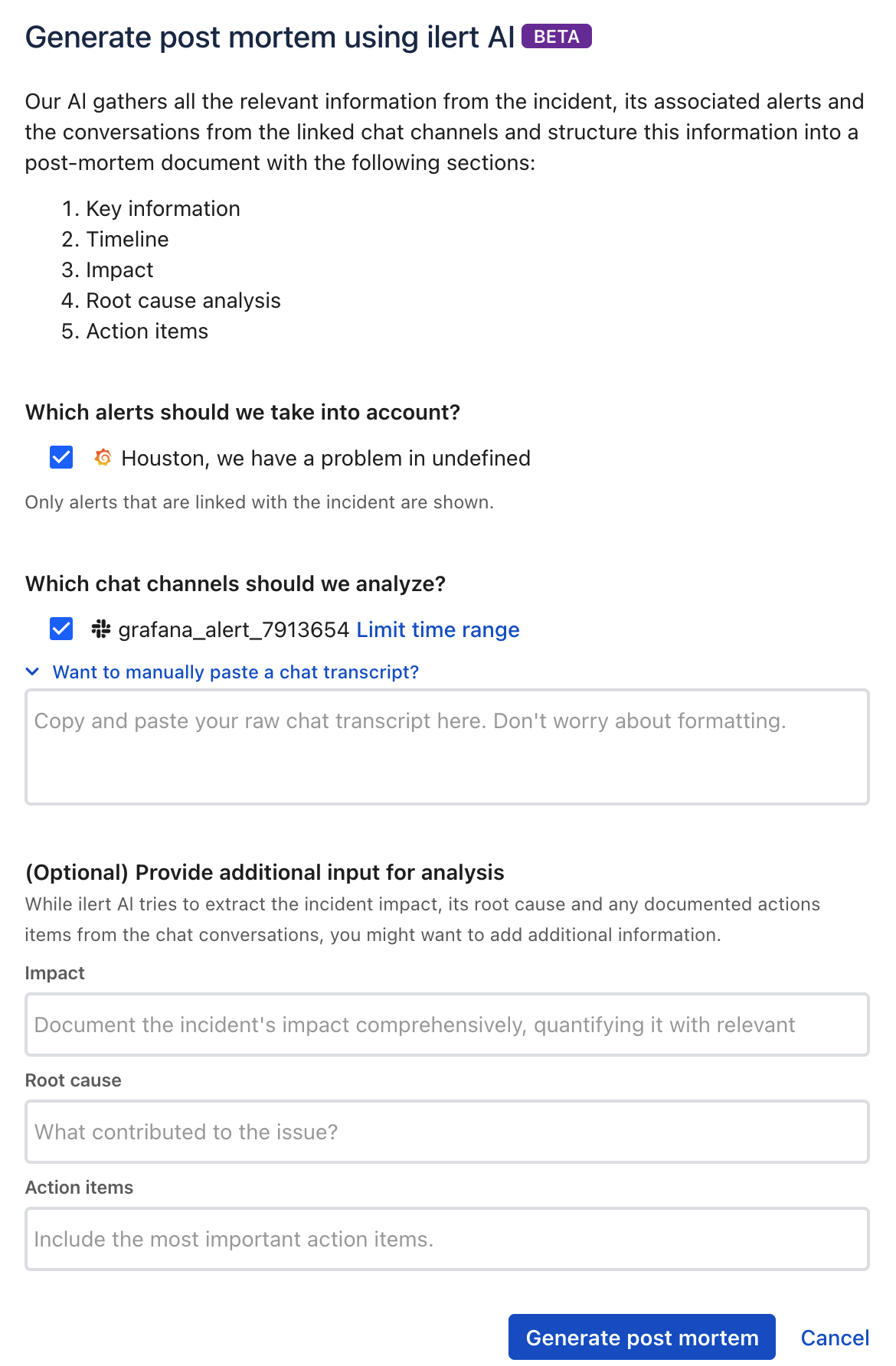
Task: Click the Grafana icon beside Houston alert
Action: 103,458
